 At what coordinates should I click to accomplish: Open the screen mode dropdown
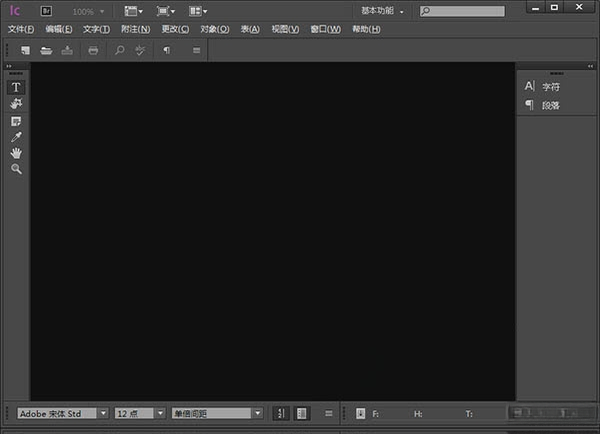click(x=165, y=11)
